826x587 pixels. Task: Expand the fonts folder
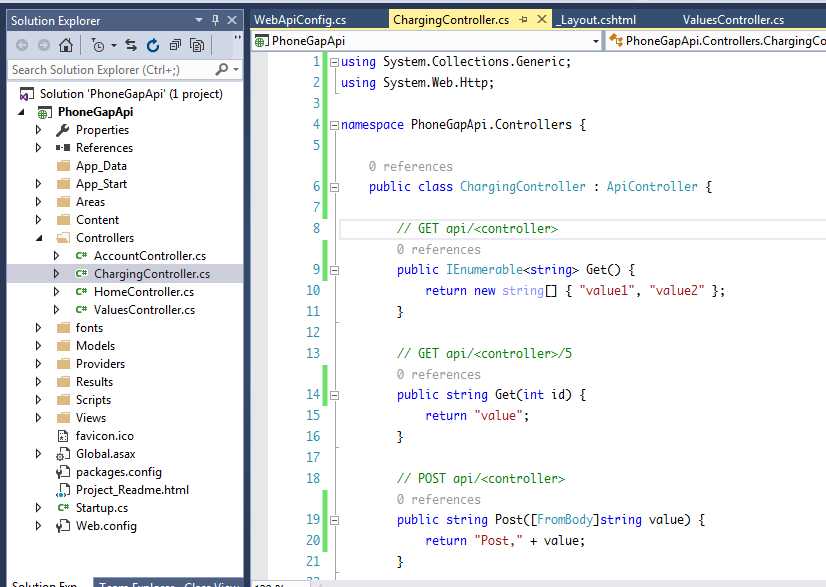(38, 328)
